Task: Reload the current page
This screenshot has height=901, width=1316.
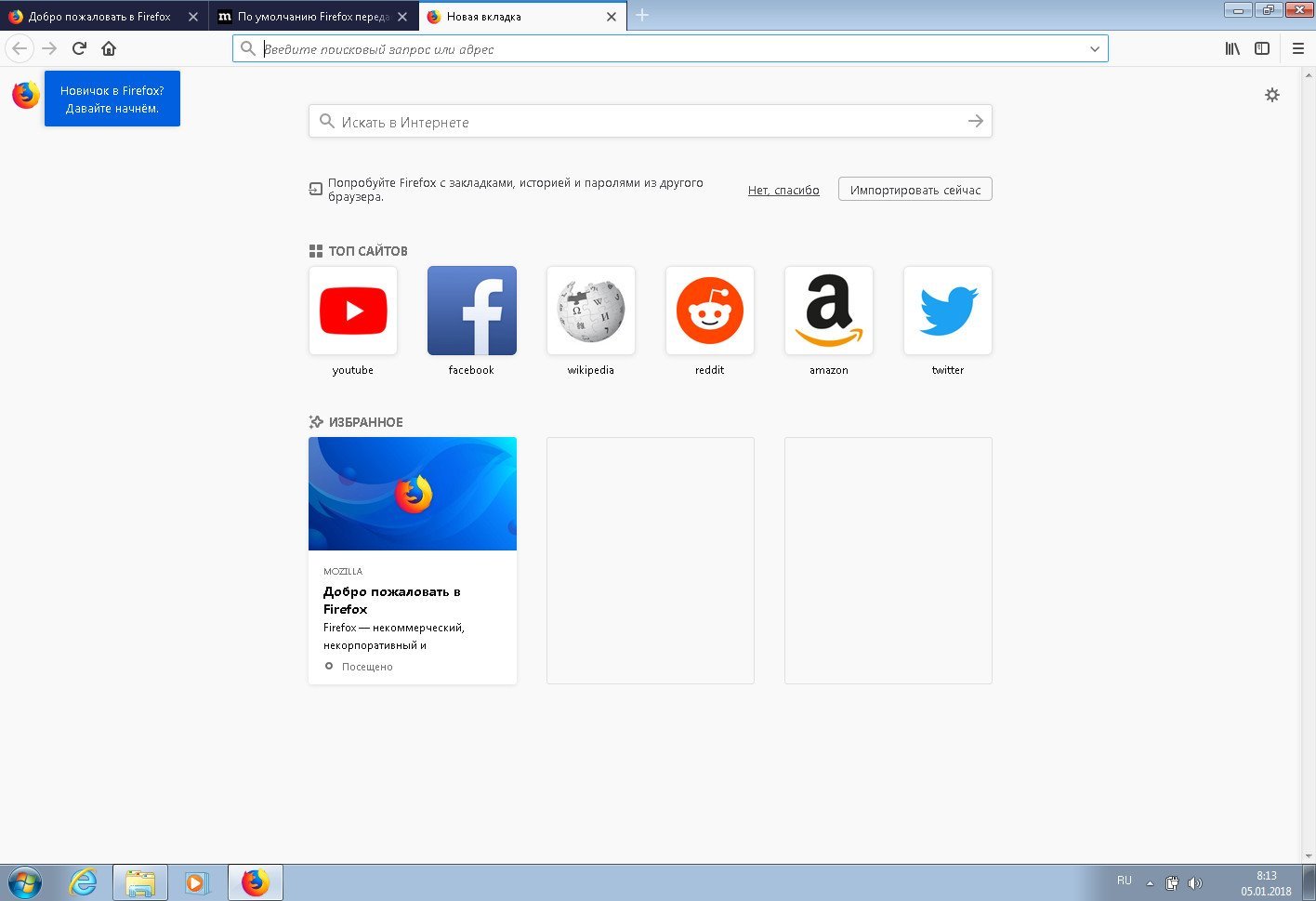Action: [79, 48]
